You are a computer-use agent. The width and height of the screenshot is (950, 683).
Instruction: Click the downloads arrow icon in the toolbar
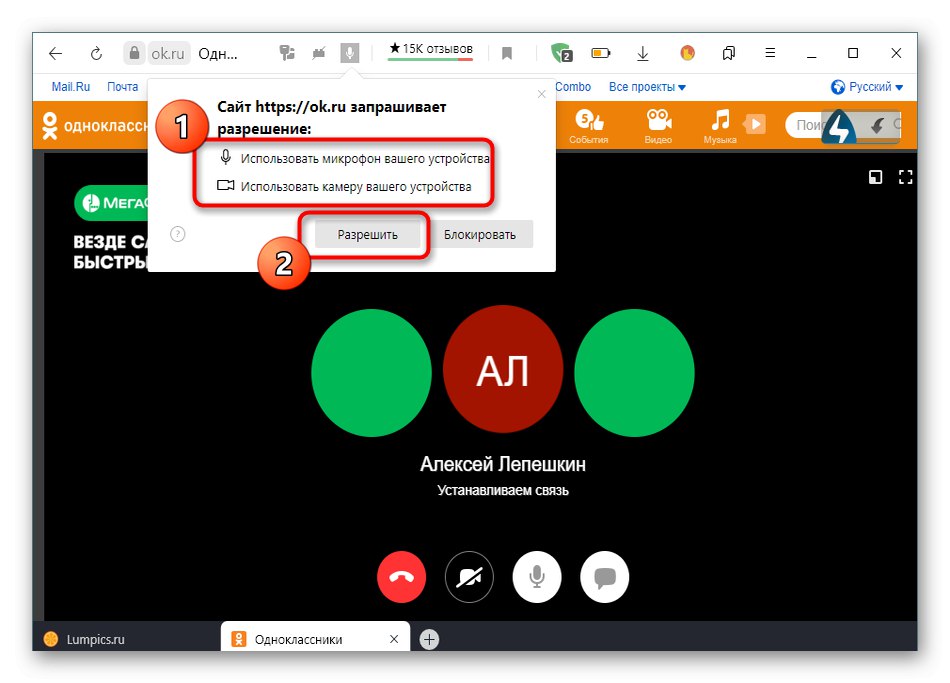click(x=642, y=52)
